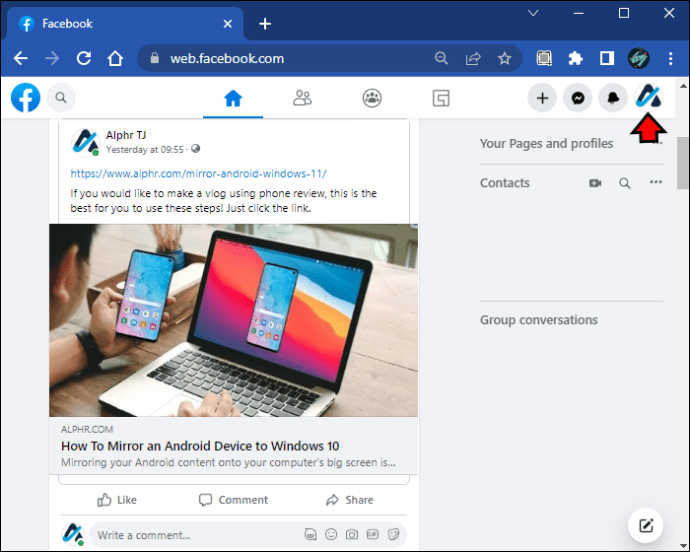Screen dimensions: 690x552
Task: Click the browser back arrow
Action: 21,58
